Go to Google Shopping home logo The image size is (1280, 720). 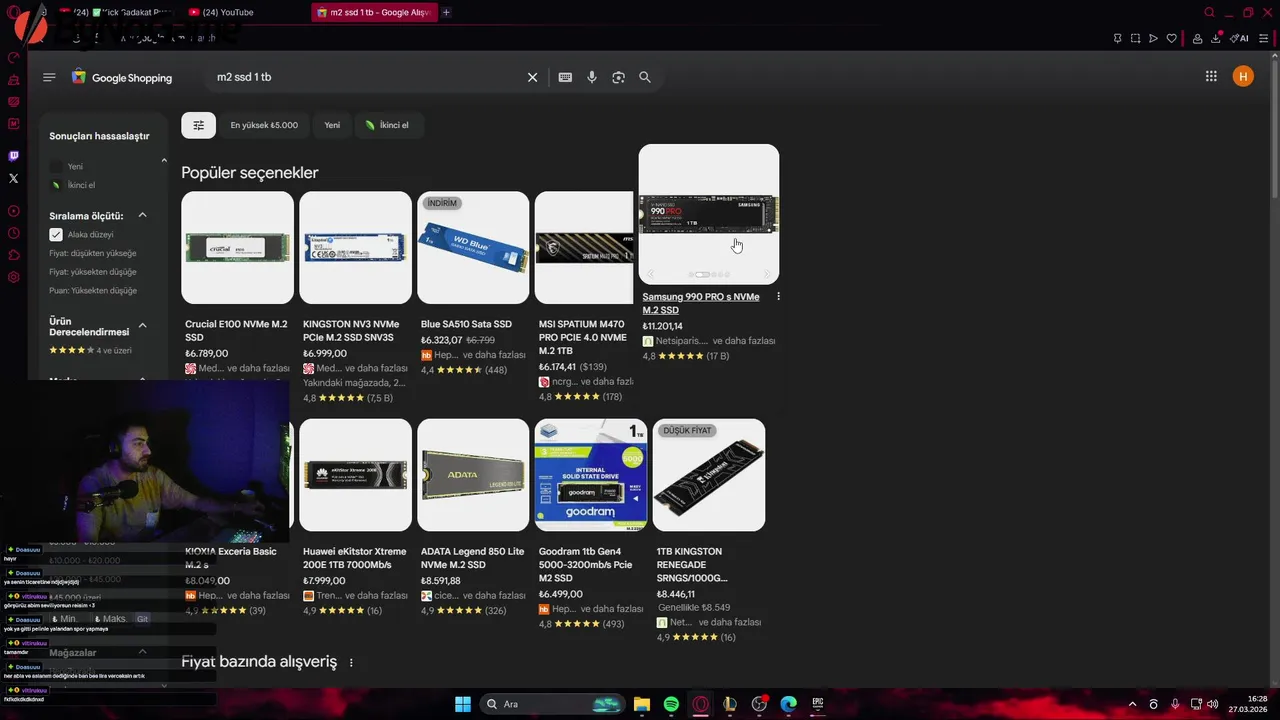tap(122, 77)
